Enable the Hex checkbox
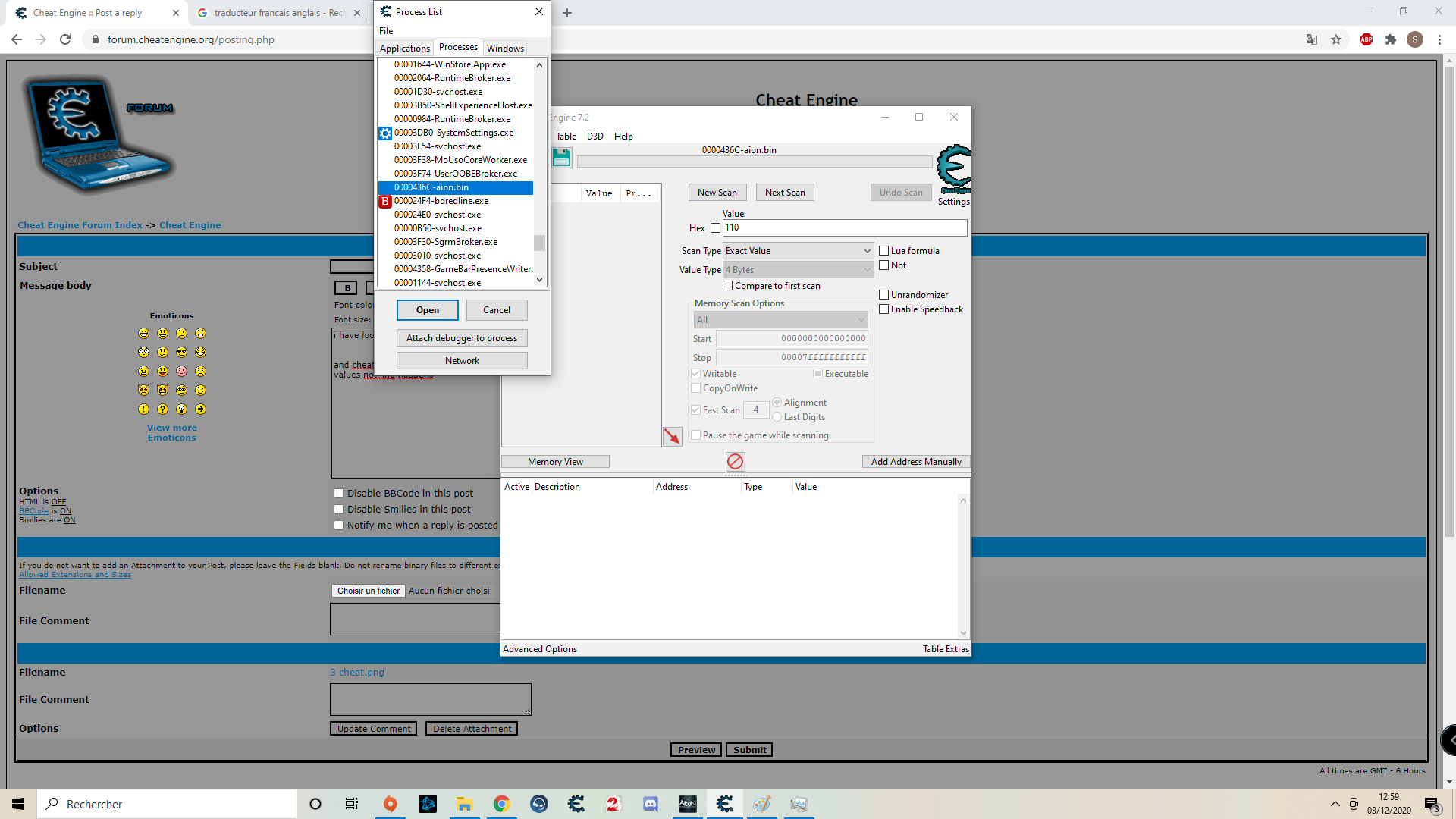Screen dimensions: 1456x819 tap(715, 228)
